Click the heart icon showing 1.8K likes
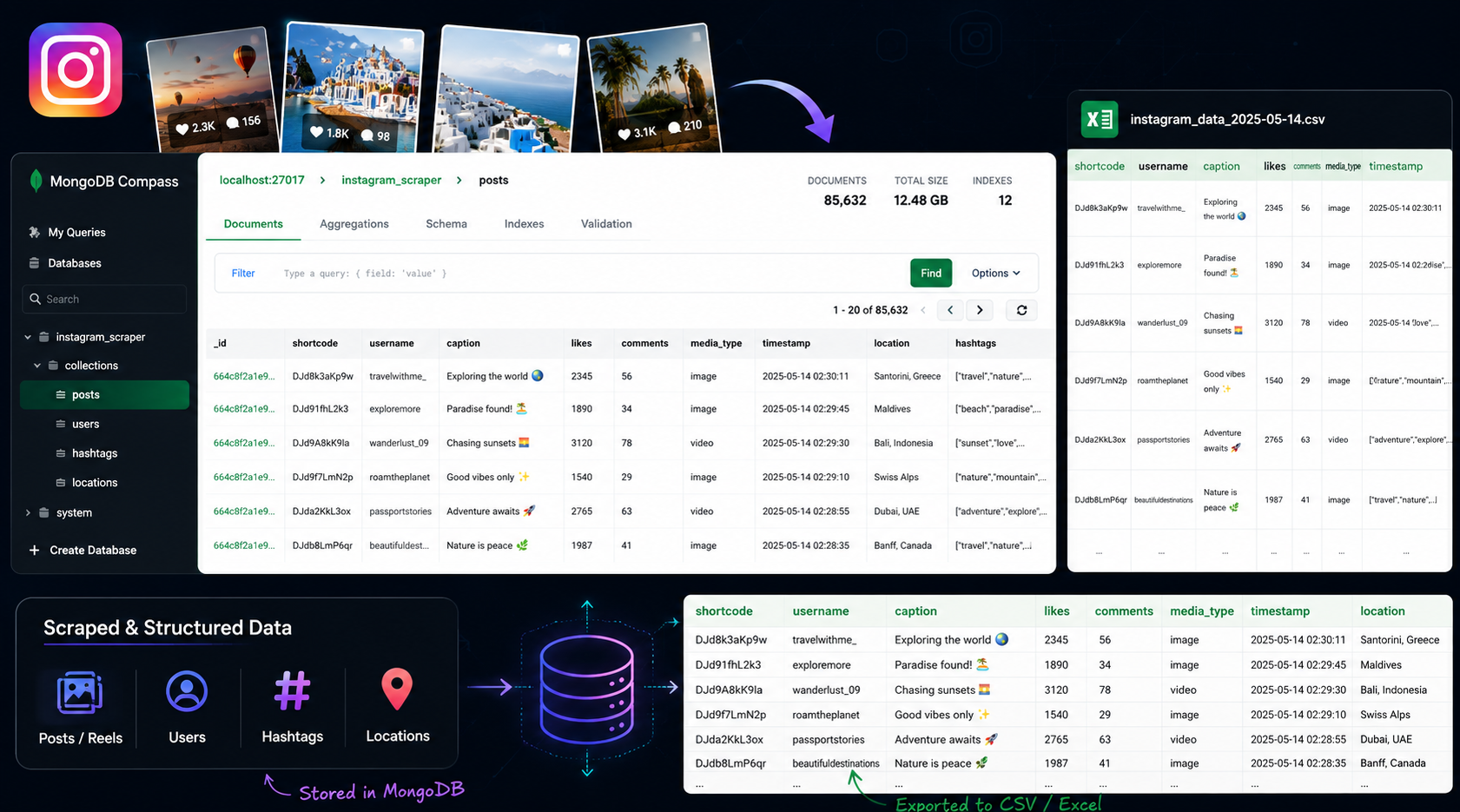This screenshot has width=1460, height=812. [317, 132]
